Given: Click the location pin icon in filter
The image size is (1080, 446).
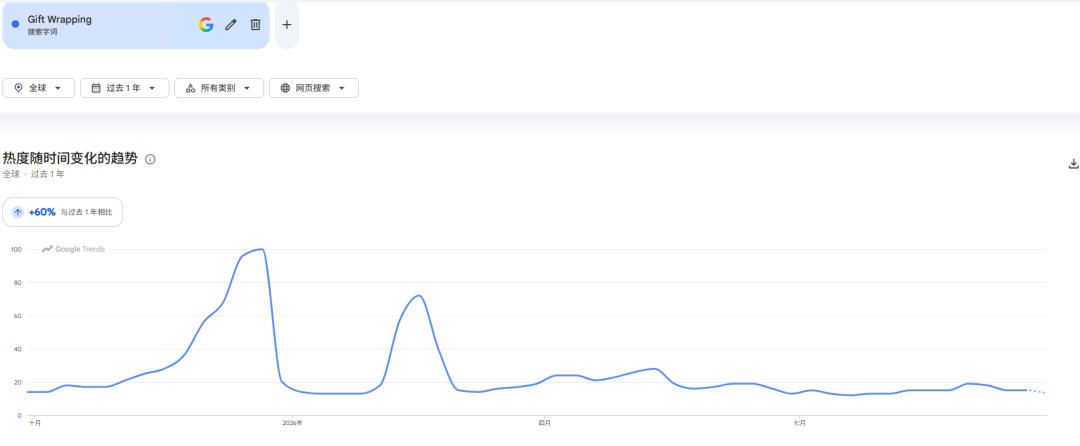Looking at the screenshot, I should coord(18,88).
